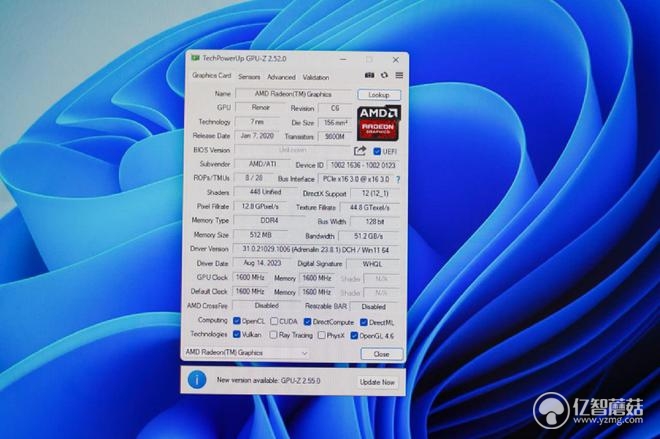Click the Resizable BAR value Disabled

pos(373,307)
